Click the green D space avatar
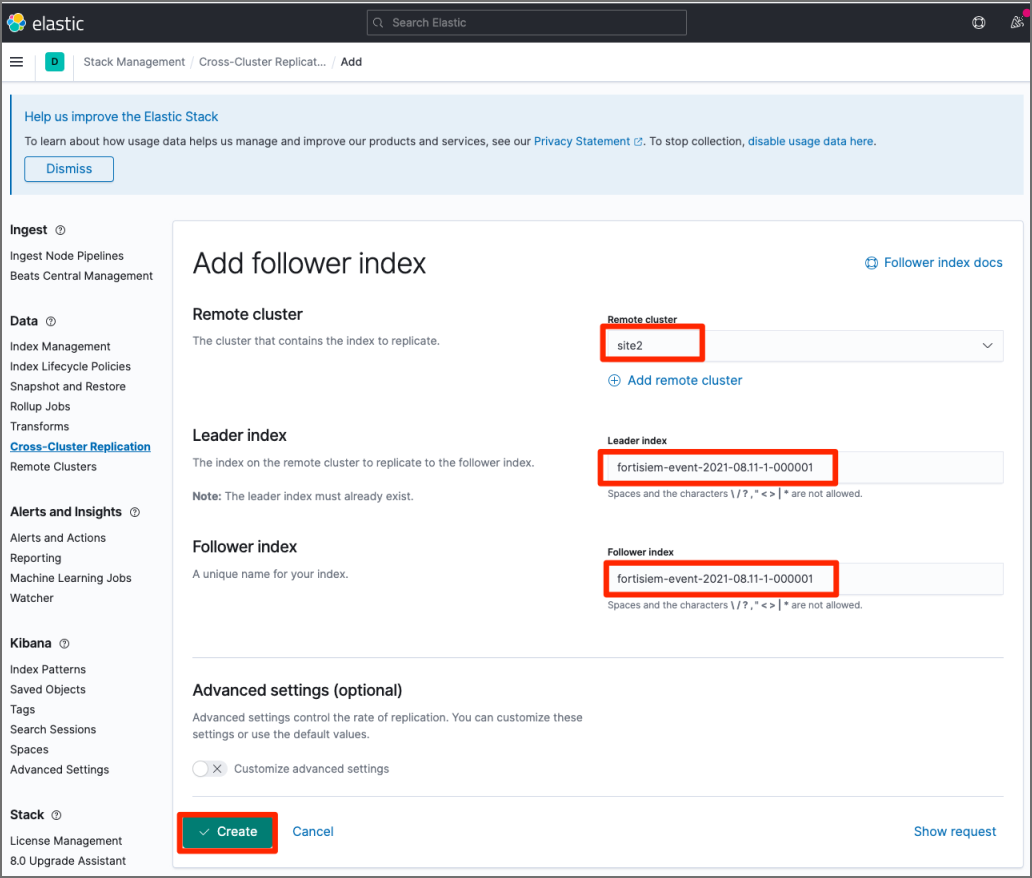The height and width of the screenshot is (878, 1032). click(55, 62)
